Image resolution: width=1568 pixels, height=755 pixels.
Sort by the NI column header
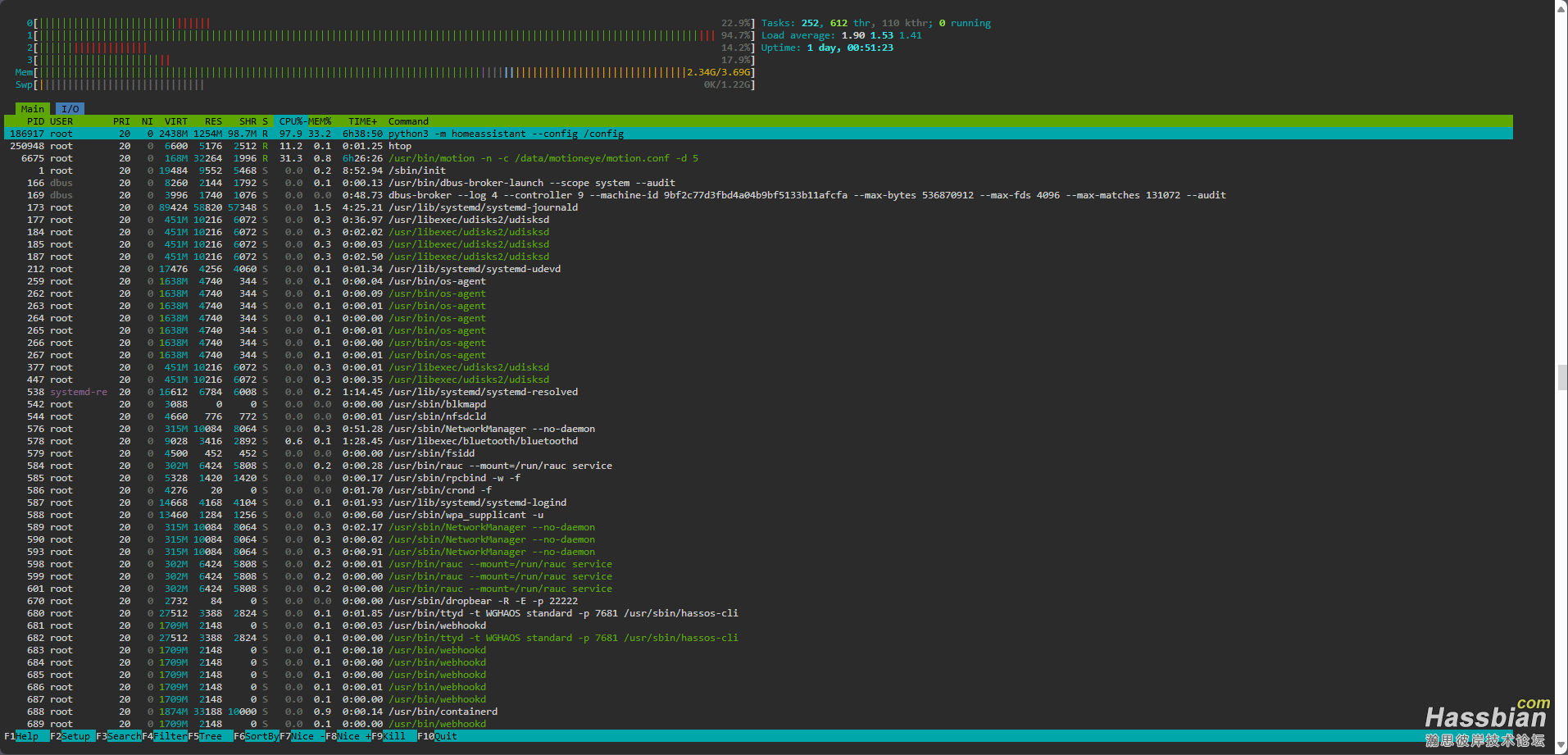coord(147,121)
